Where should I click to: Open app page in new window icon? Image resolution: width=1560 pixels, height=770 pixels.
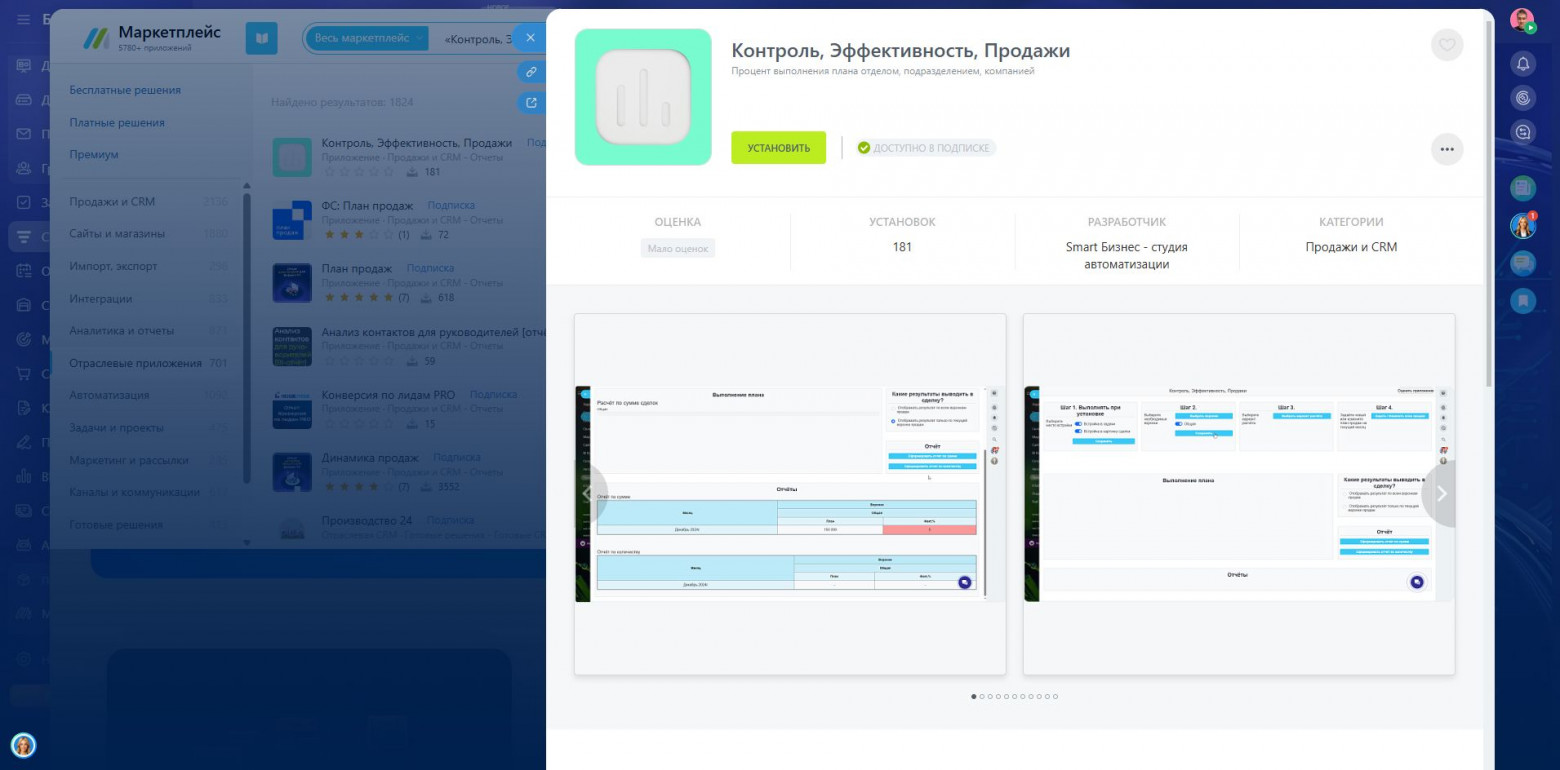pos(531,102)
